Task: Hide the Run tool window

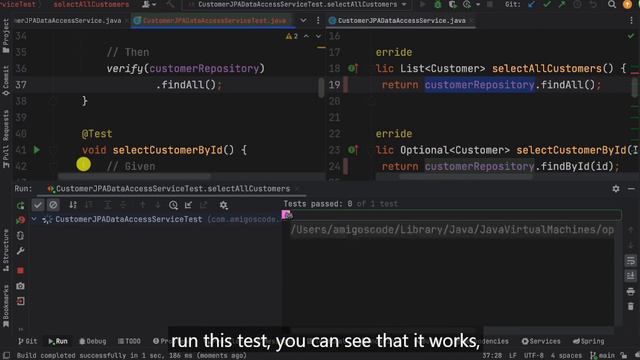Action: [631, 189]
